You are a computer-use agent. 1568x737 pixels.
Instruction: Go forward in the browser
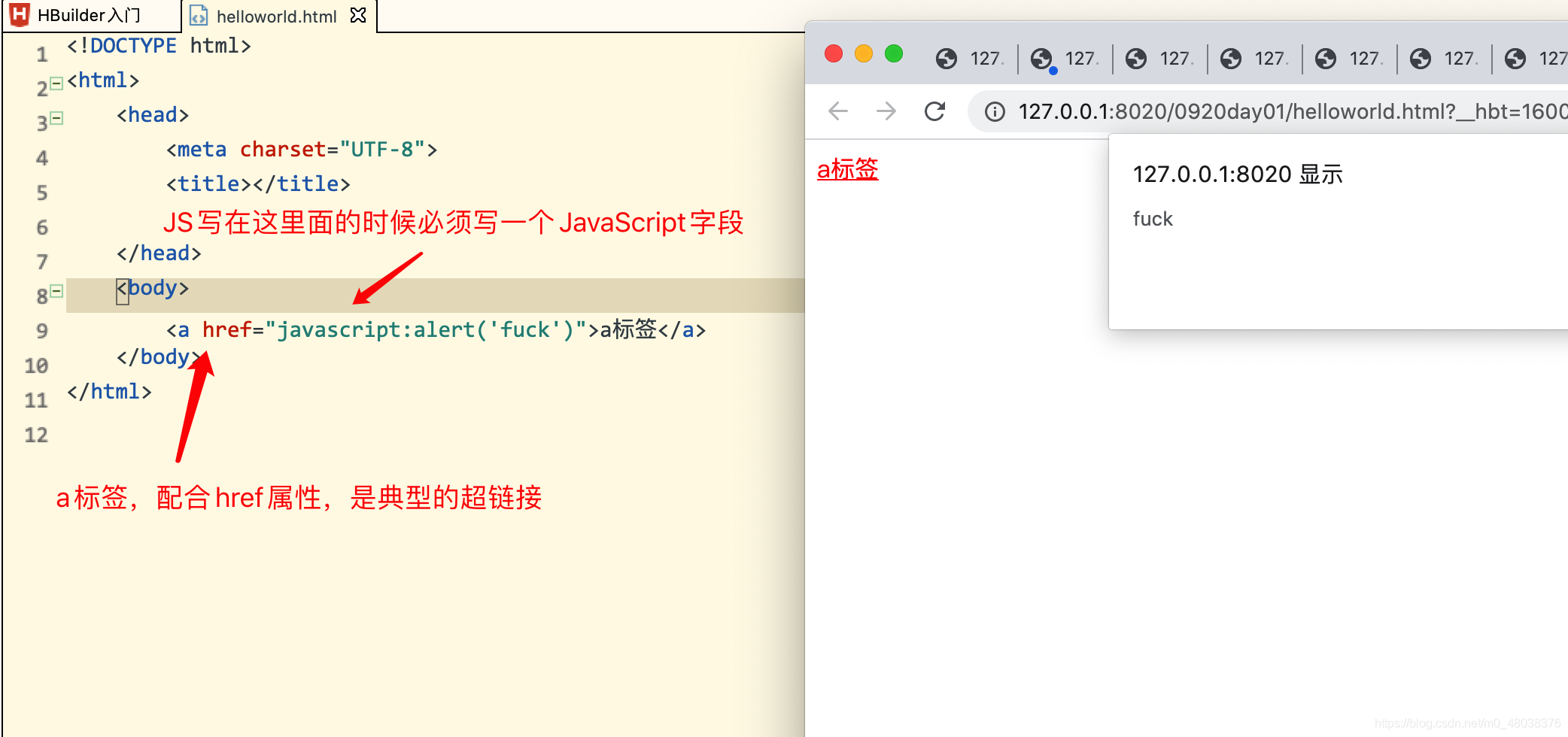[886, 111]
